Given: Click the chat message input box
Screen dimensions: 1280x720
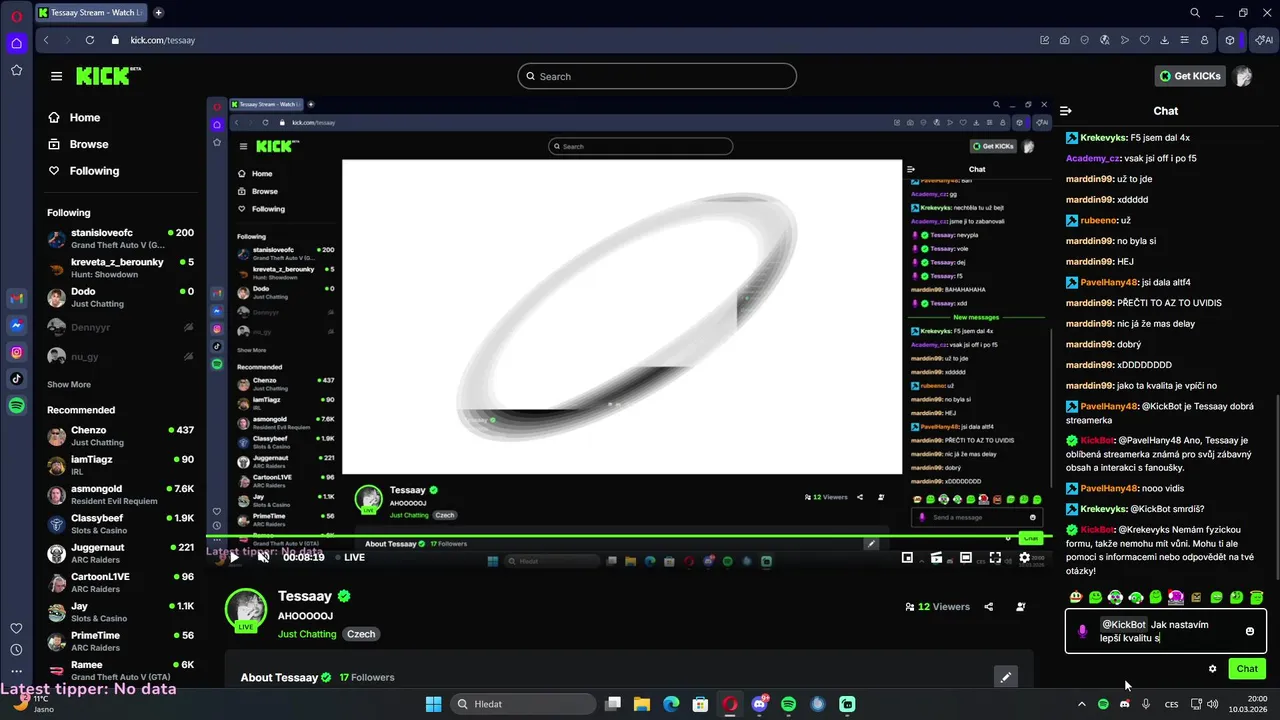Looking at the screenshot, I should click(x=1166, y=631).
